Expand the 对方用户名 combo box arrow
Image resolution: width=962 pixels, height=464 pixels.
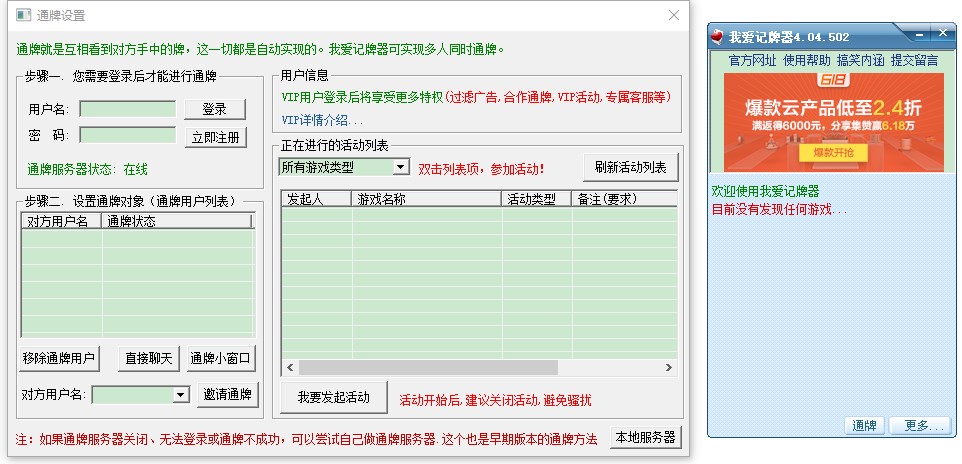(180, 395)
